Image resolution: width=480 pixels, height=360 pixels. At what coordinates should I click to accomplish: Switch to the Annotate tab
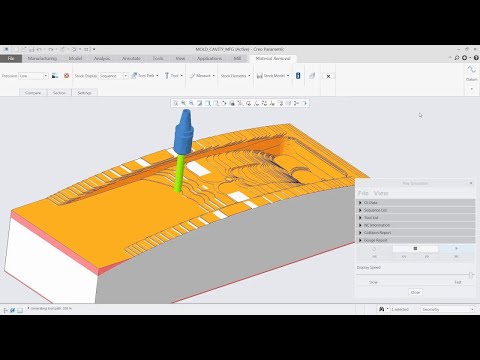[131, 58]
